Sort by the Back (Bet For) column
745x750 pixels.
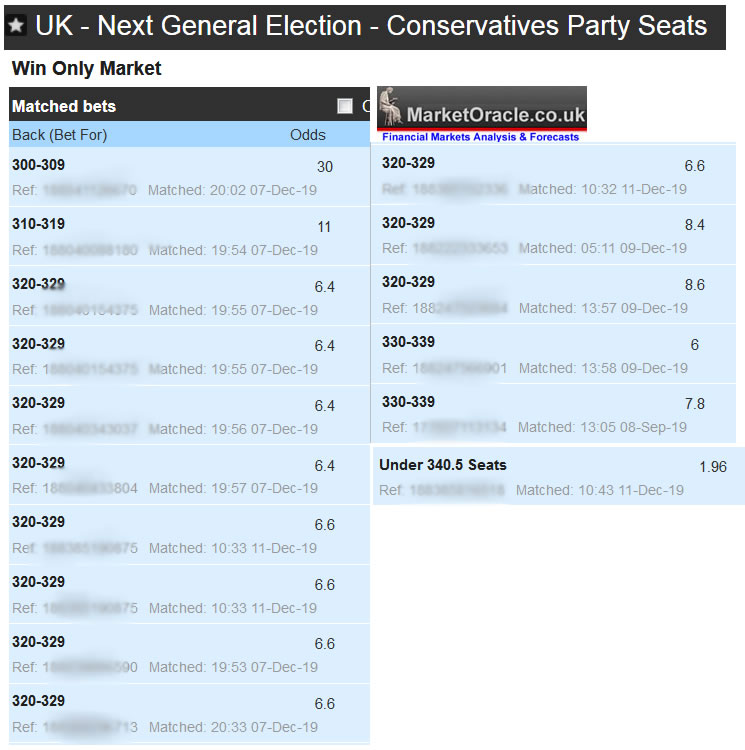[x=60, y=134]
